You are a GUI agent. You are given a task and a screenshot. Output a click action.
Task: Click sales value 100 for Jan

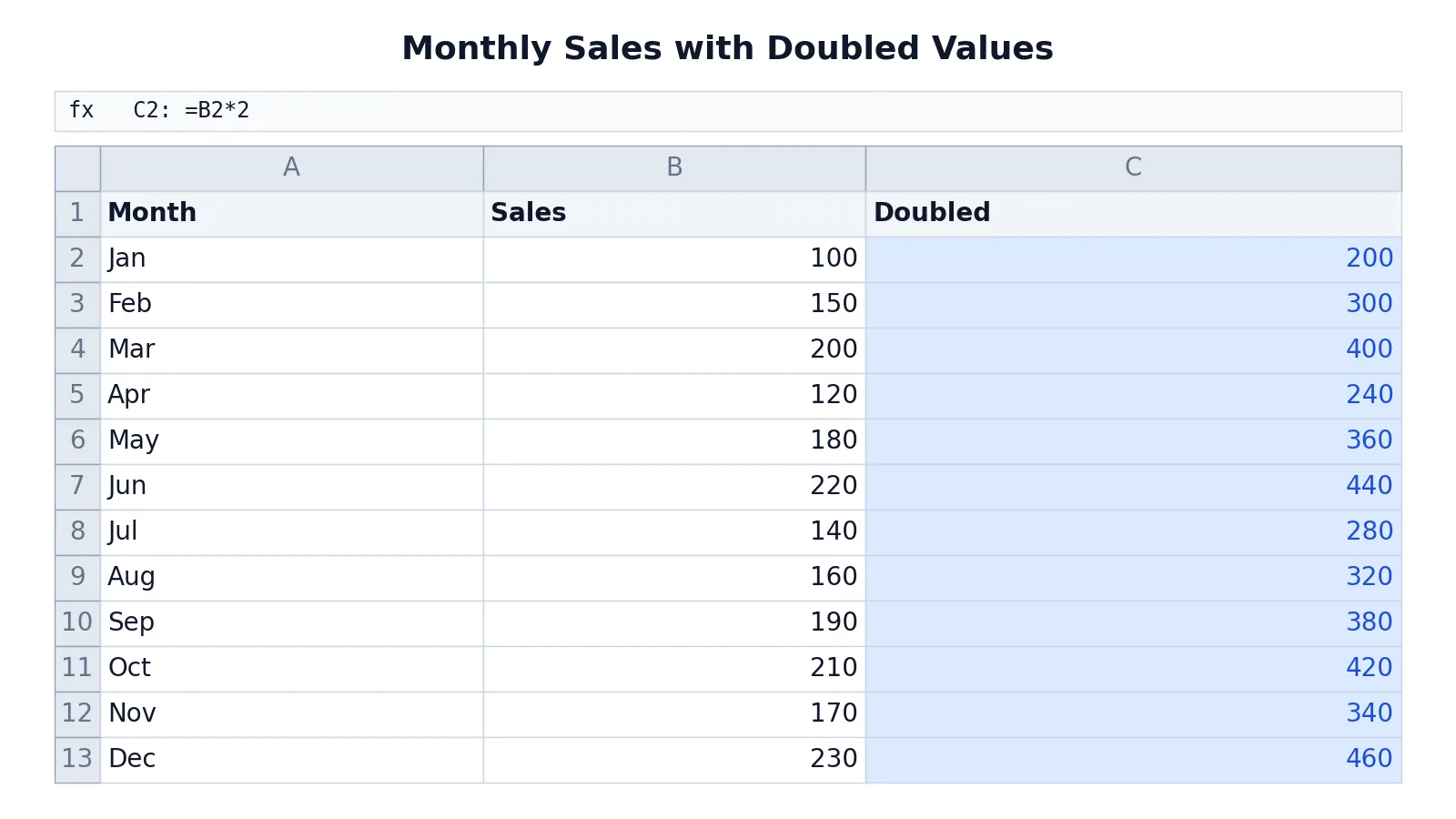[674, 259]
